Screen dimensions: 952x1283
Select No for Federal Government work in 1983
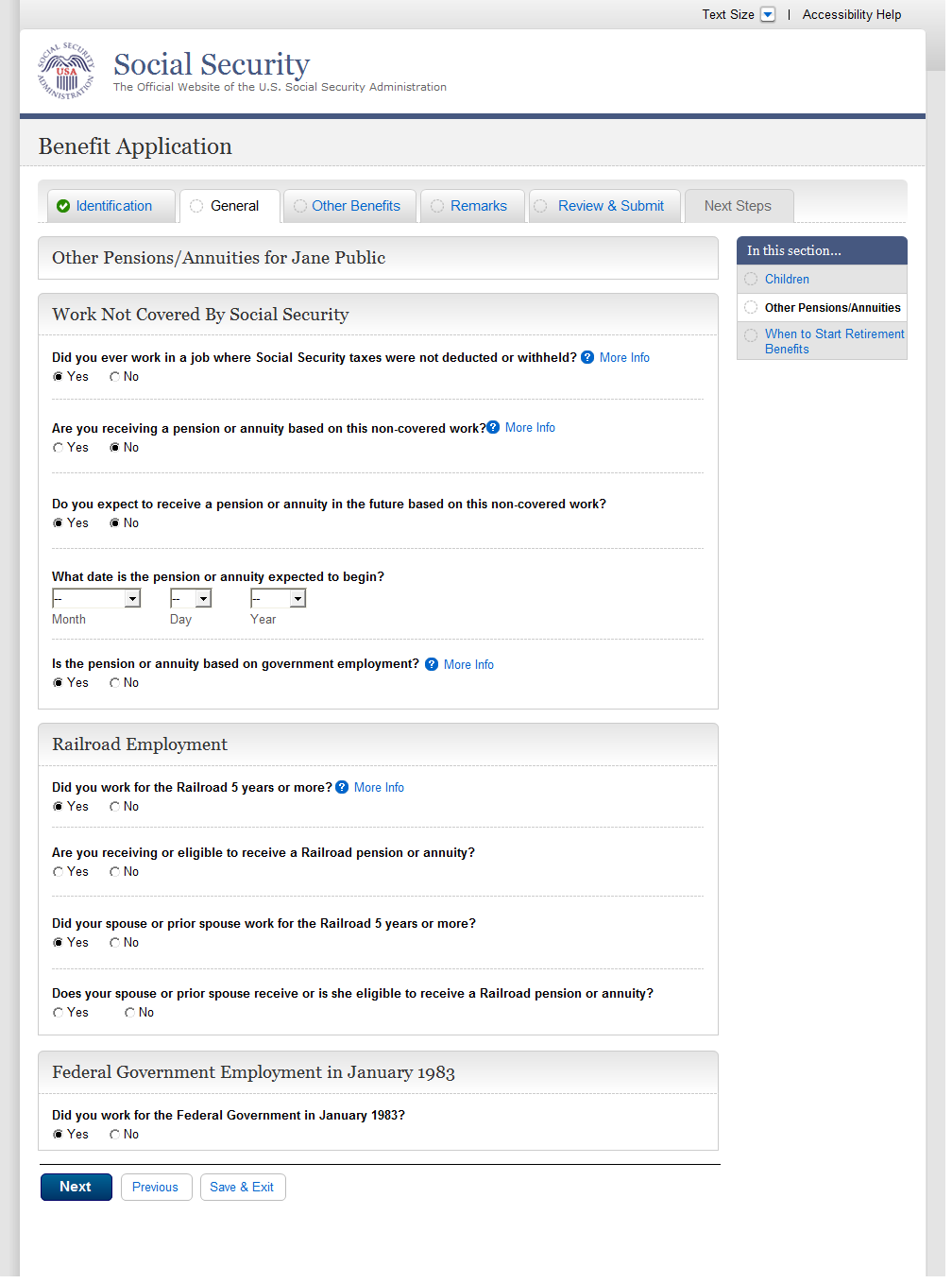[114, 1135]
